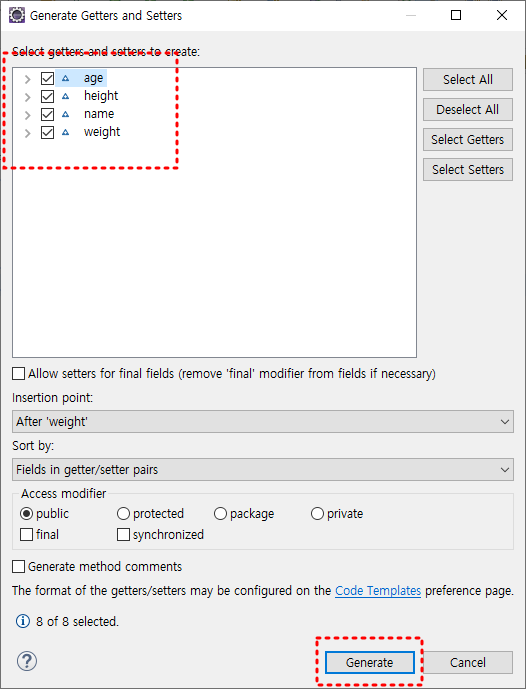Expand the age tree node
The image size is (526, 689).
(x=28, y=79)
